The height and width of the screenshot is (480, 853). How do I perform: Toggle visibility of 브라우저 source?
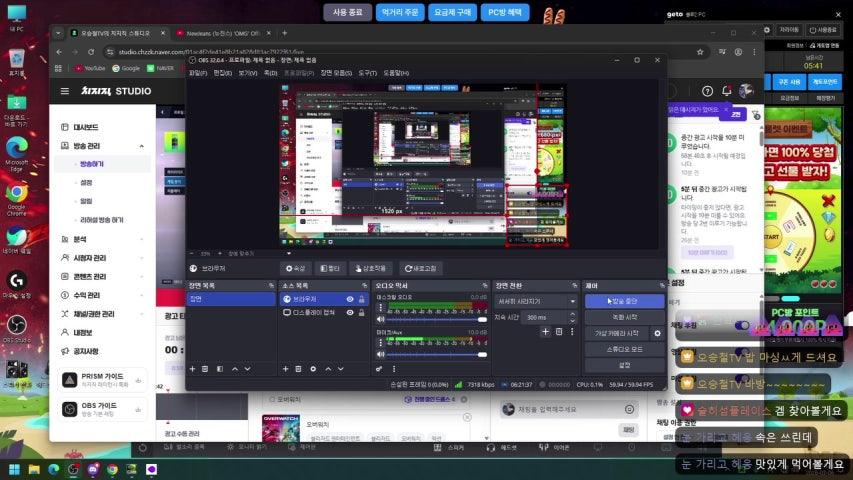(350, 299)
